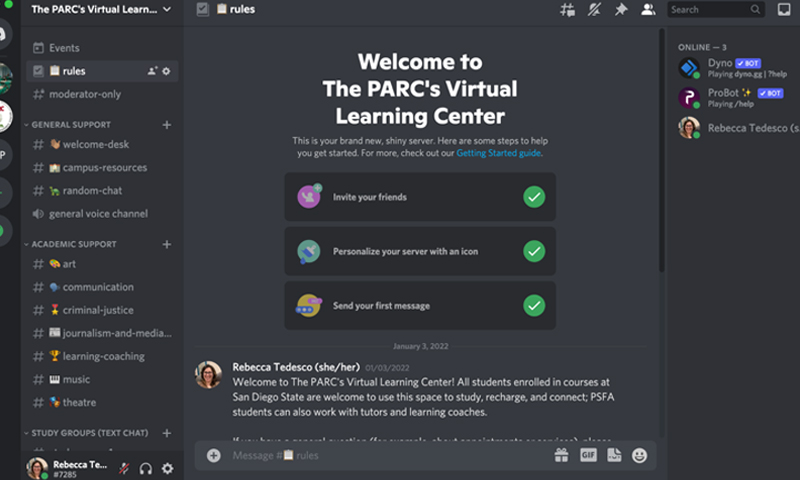Image resolution: width=800 pixels, height=480 pixels.
Task: Open the Threads icon in channel header
Action: pyautogui.click(x=567, y=9)
